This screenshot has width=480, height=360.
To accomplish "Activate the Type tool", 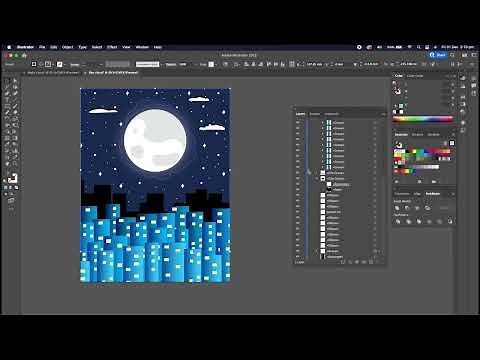I will point(6,100).
